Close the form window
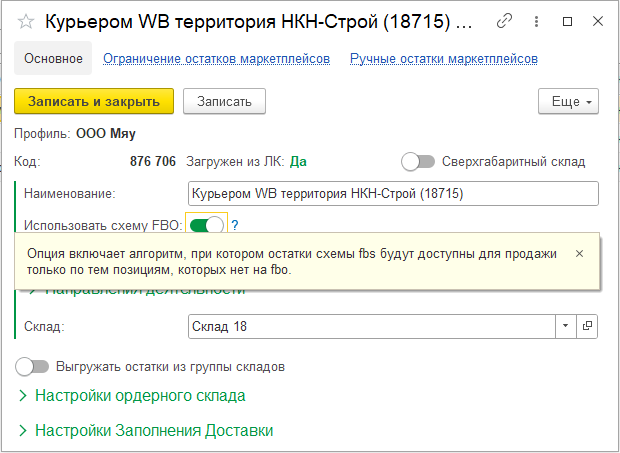 pos(598,21)
